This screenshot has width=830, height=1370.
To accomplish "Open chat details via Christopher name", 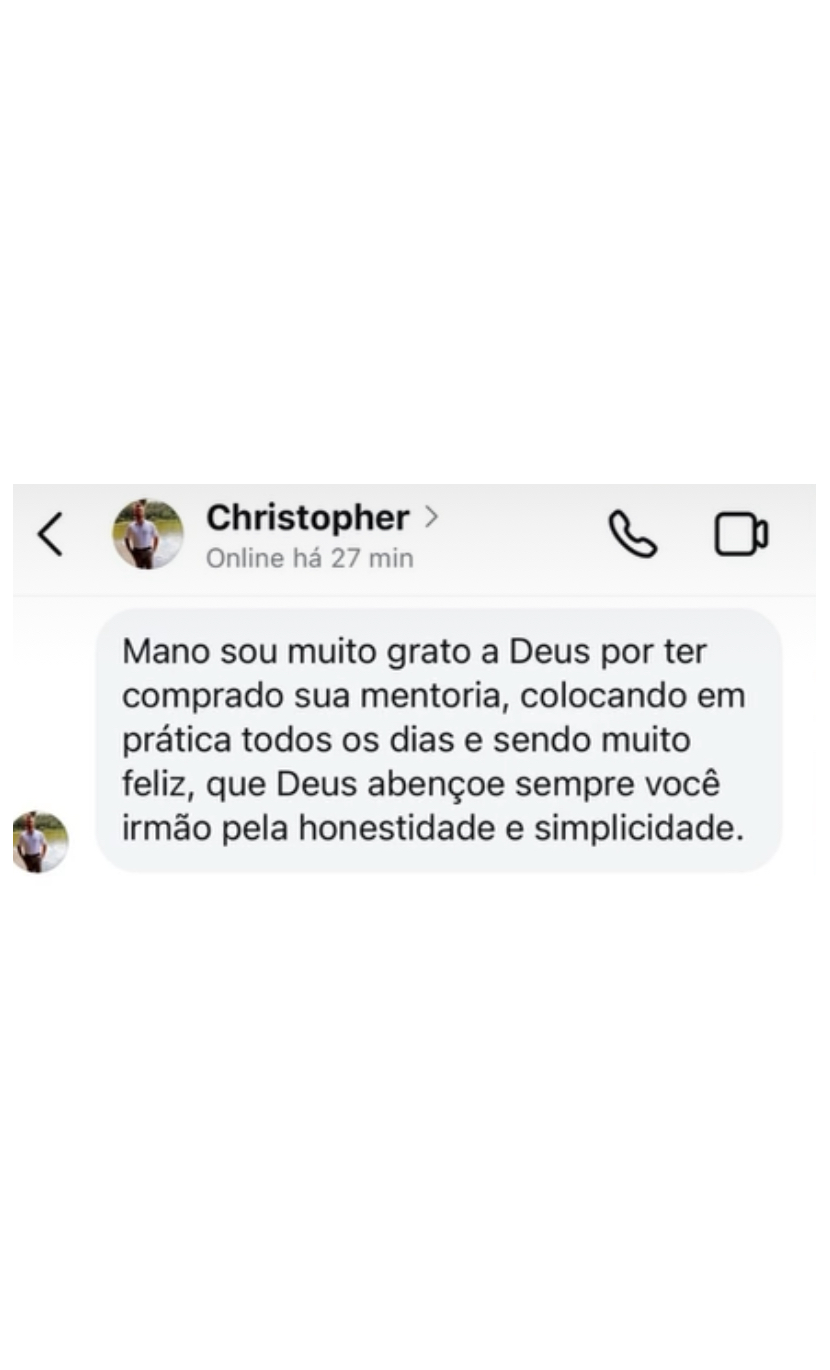I will [x=308, y=518].
